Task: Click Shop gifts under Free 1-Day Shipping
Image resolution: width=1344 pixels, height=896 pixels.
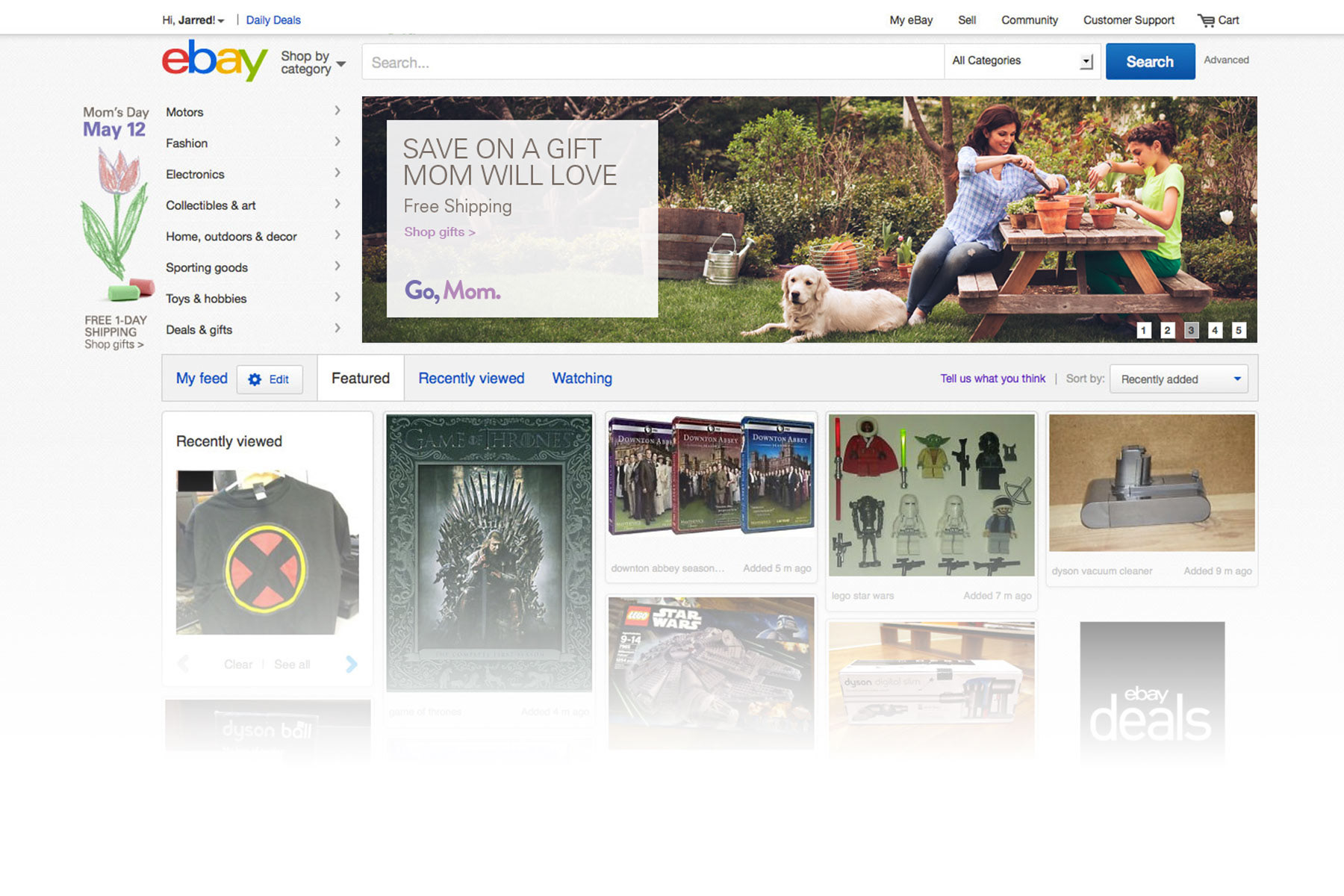Action: [113, 344]
